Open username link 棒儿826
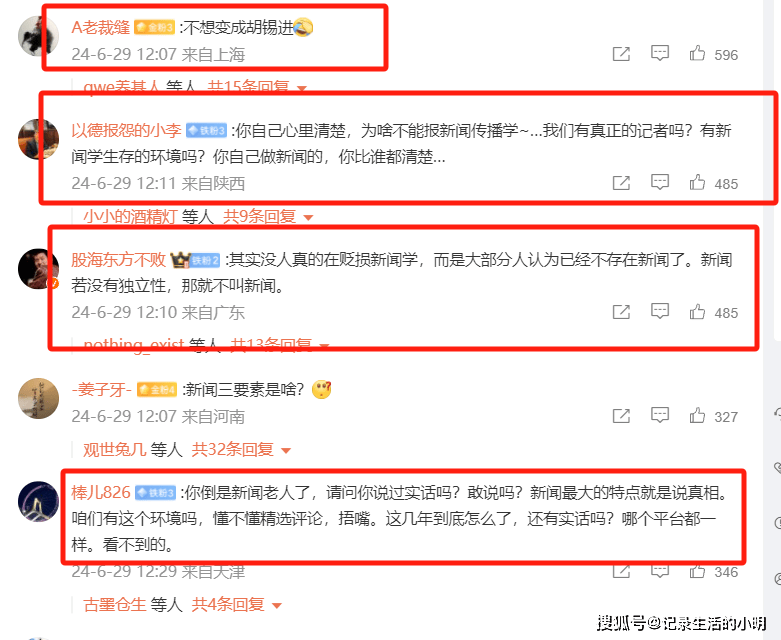Screen dimensions: 781x640 (x=101, y=493)
